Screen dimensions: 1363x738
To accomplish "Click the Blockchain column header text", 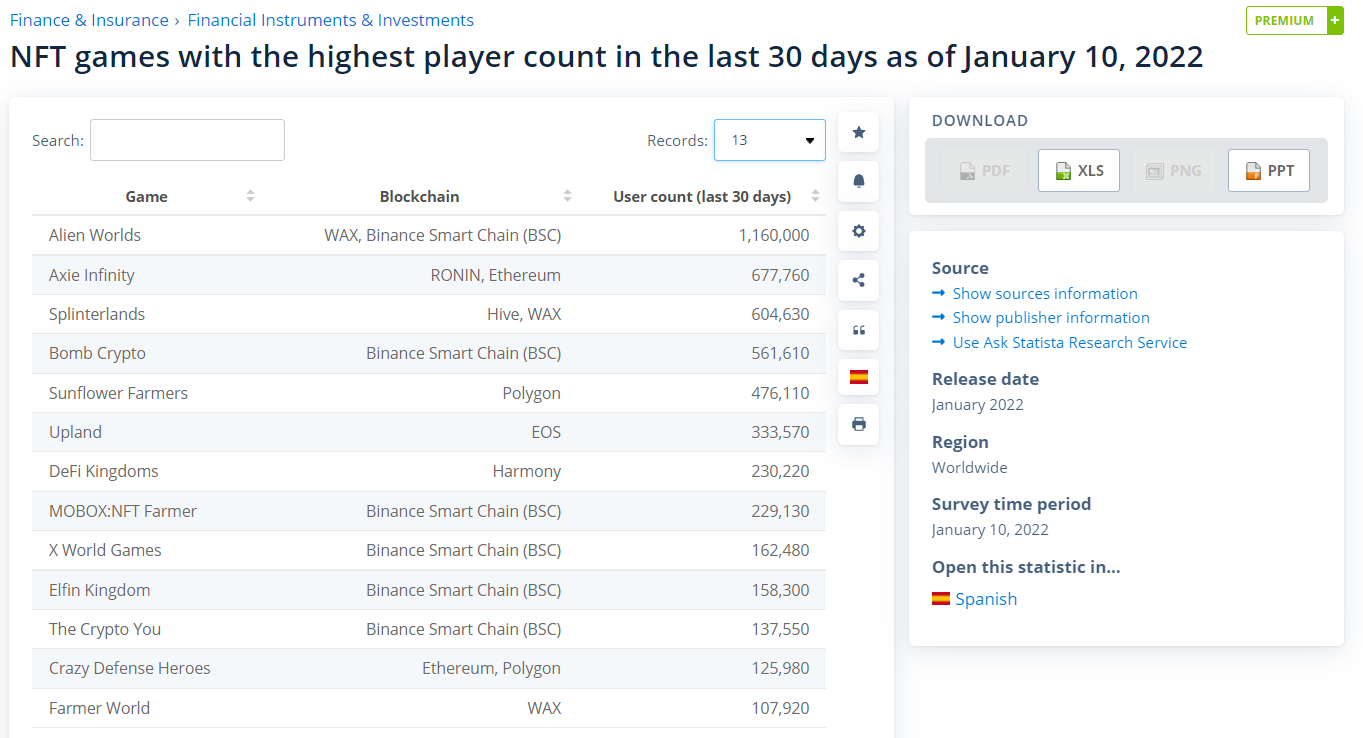I will coord(420,196).
